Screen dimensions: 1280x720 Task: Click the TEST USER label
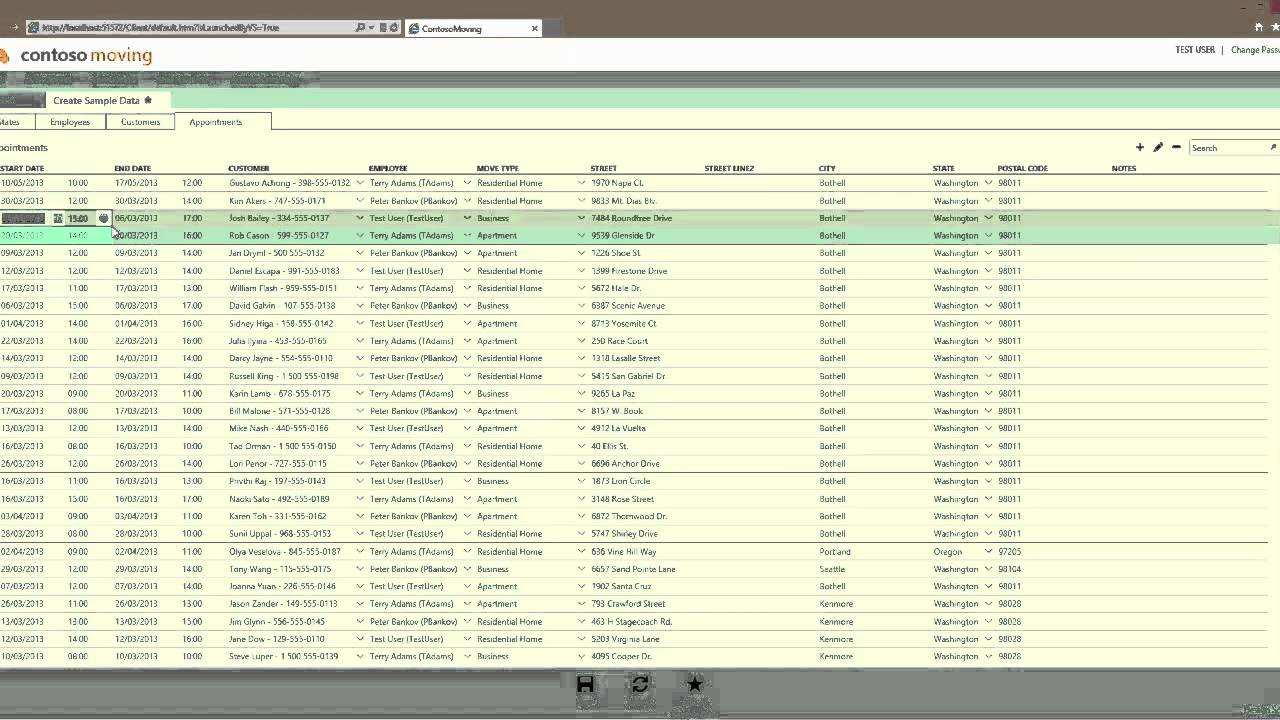[1195, 50]
